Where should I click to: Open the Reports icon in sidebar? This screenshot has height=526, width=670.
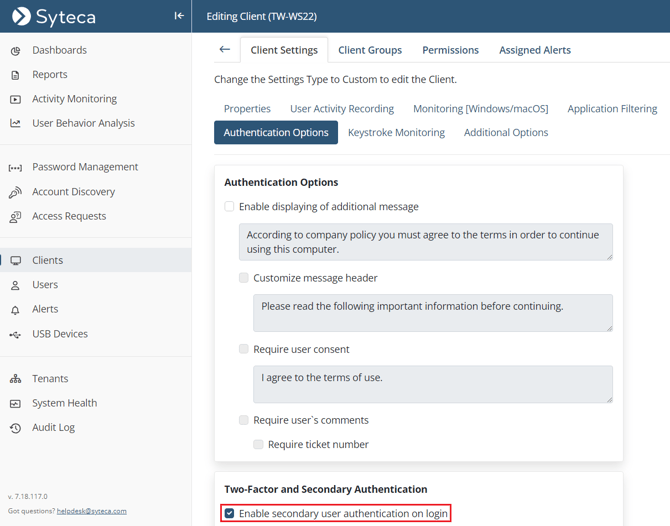[x=15, y=75]
